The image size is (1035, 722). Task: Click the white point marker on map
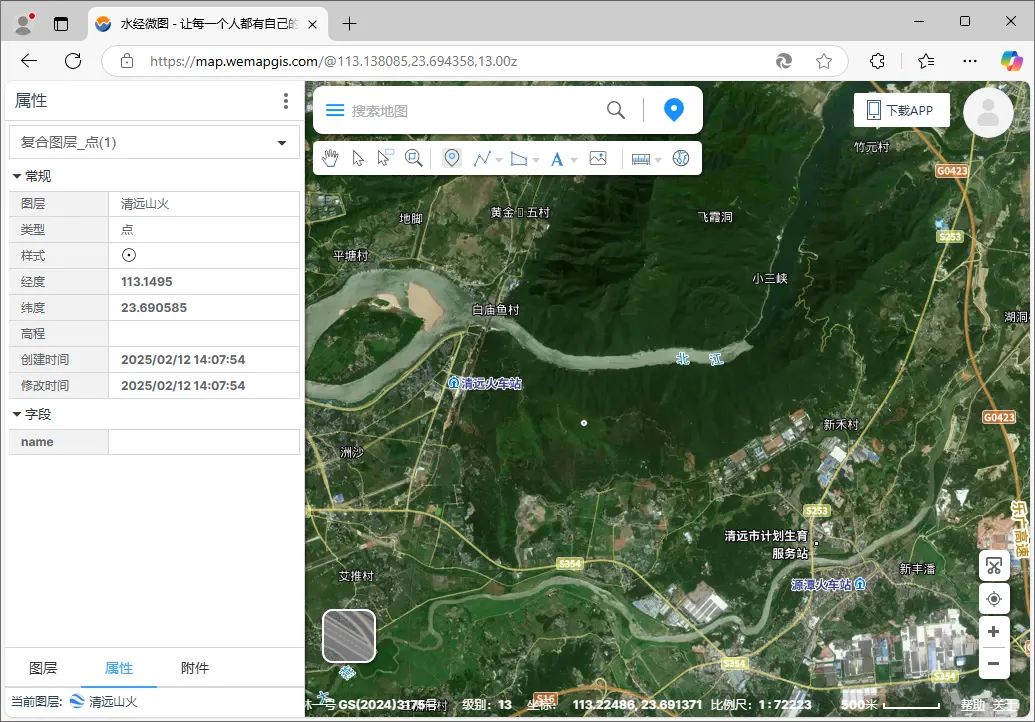tap(584, 423)
